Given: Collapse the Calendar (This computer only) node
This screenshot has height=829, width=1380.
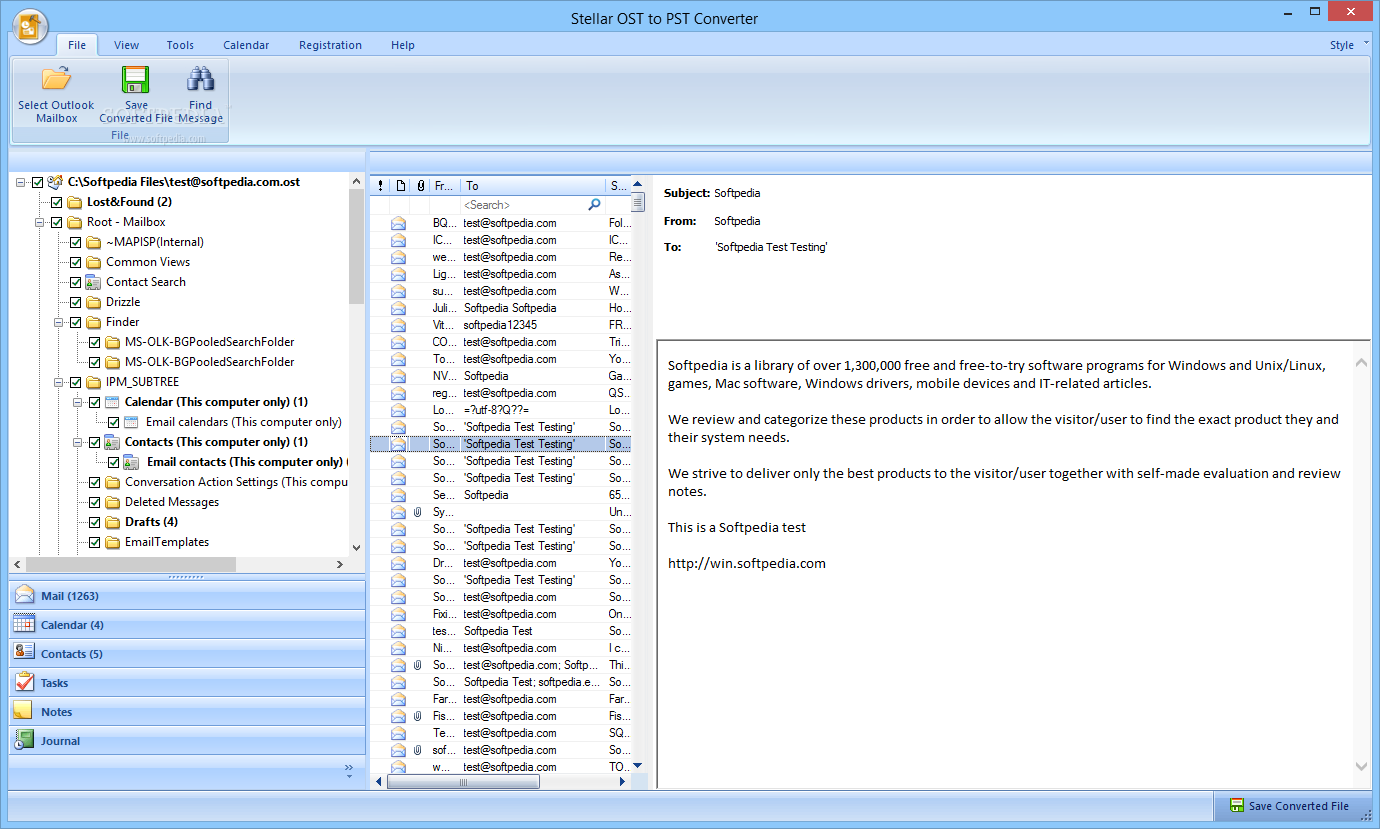Looking at the screenshot, I should 78,402.
